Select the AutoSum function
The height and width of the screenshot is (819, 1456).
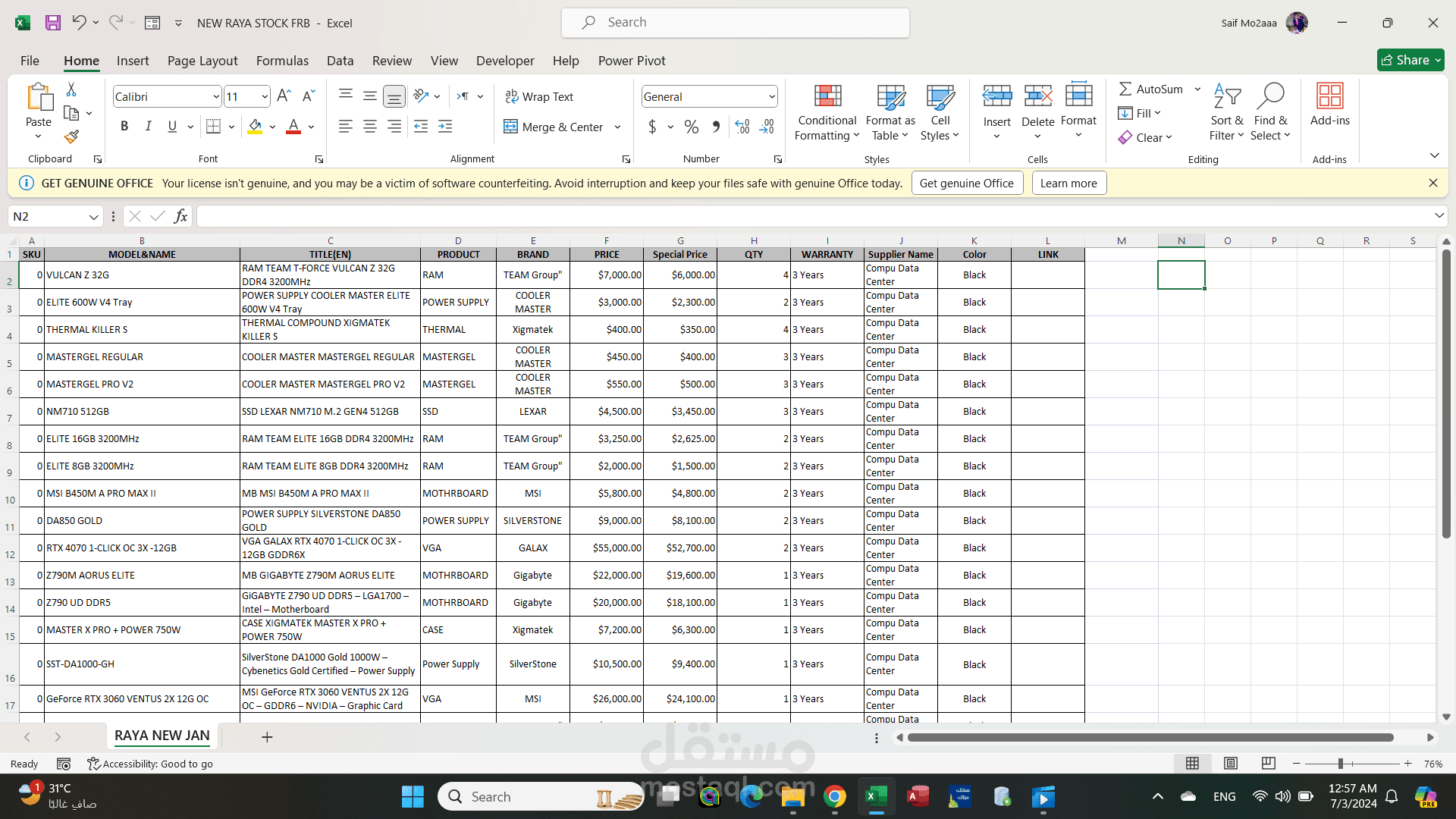click(x=1150, y=89)
